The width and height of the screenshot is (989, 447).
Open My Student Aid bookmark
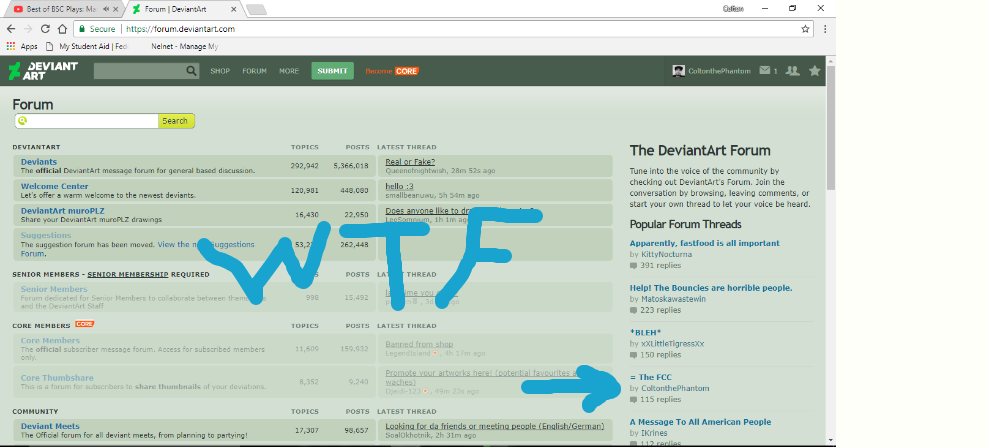[x=87, y=46]
